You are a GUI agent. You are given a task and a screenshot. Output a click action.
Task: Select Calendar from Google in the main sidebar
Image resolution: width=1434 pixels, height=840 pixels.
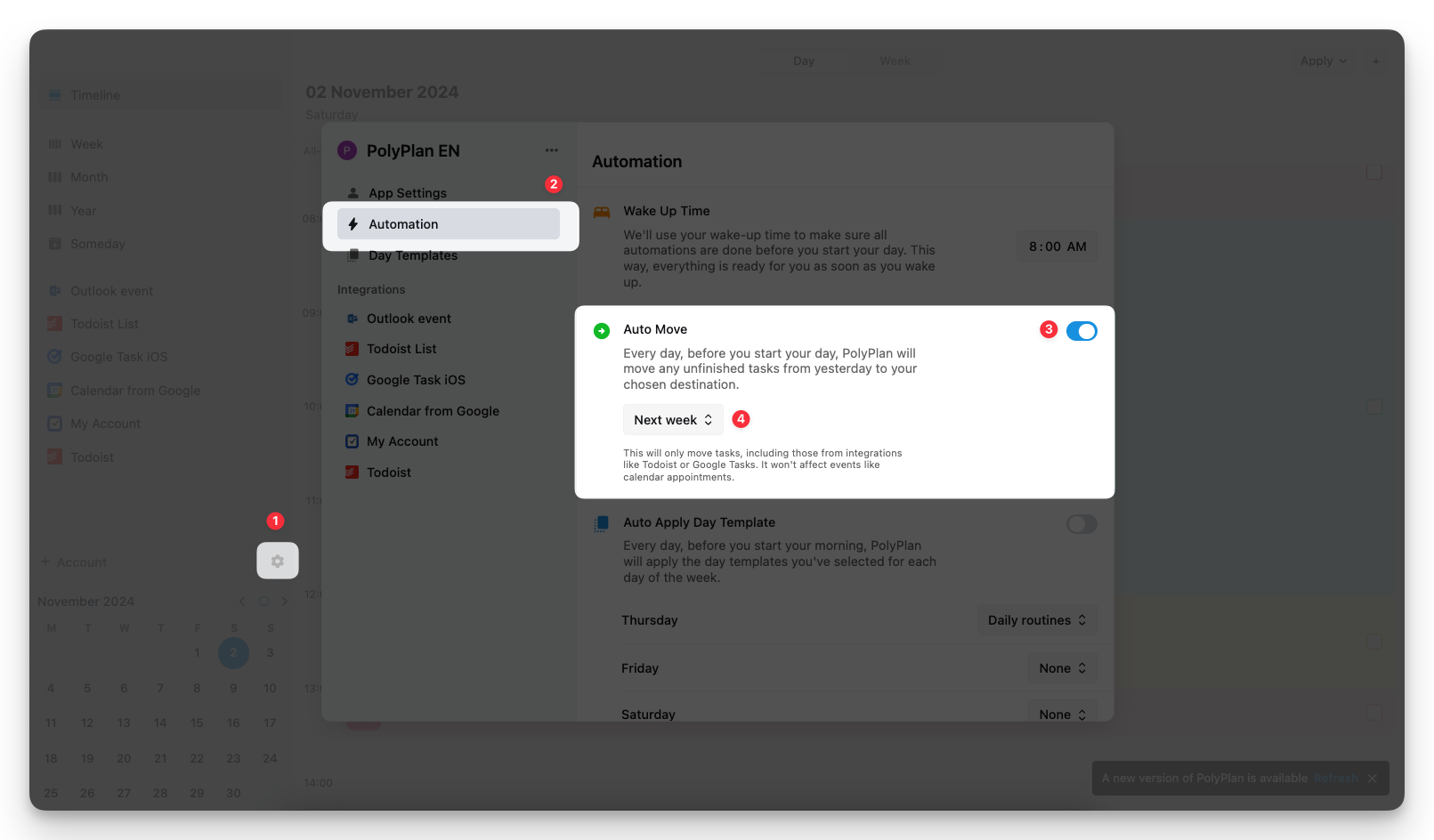click(161, 391)
